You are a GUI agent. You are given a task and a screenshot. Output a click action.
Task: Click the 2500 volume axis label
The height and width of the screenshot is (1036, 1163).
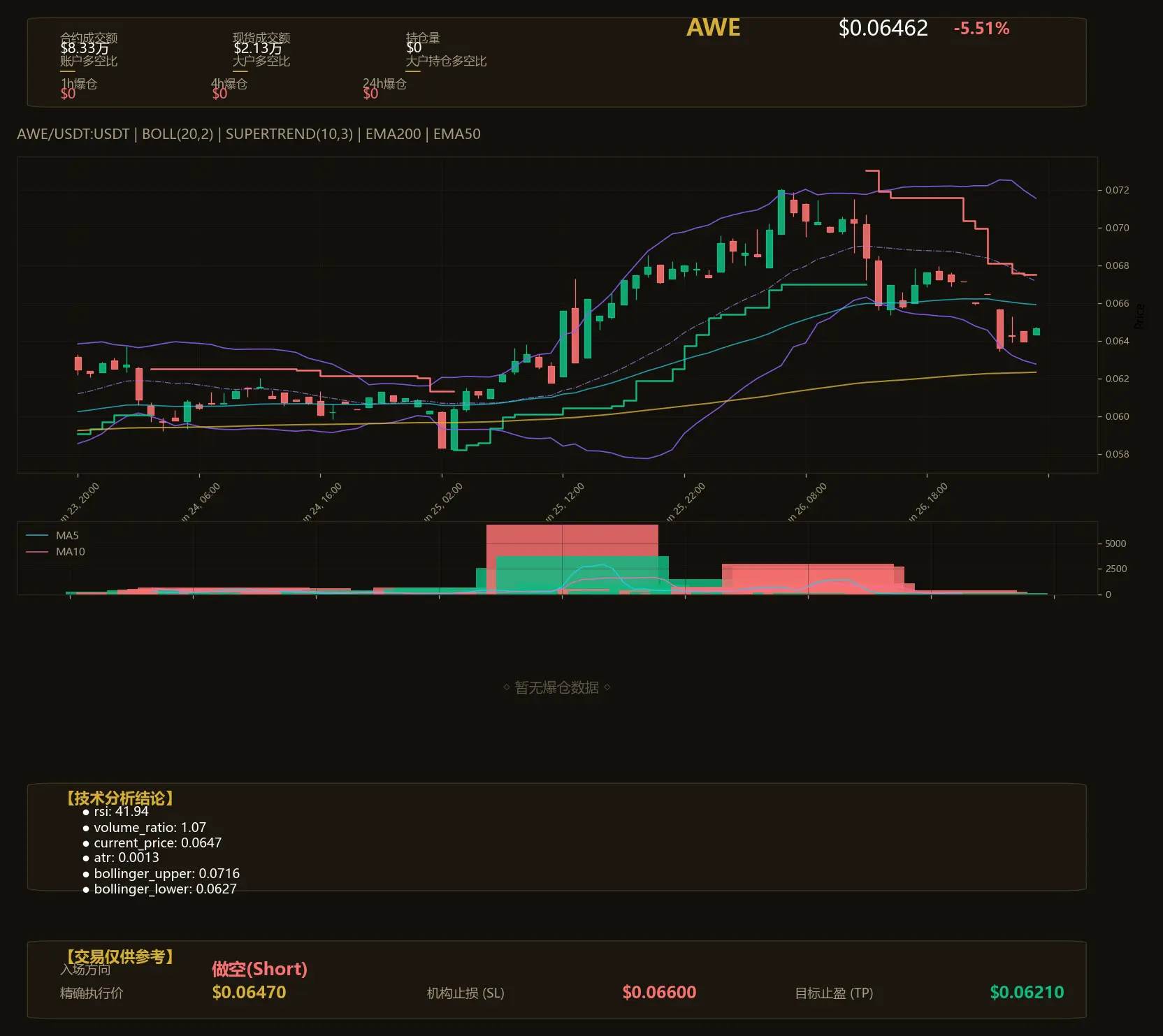click(x=1115, y=569)
